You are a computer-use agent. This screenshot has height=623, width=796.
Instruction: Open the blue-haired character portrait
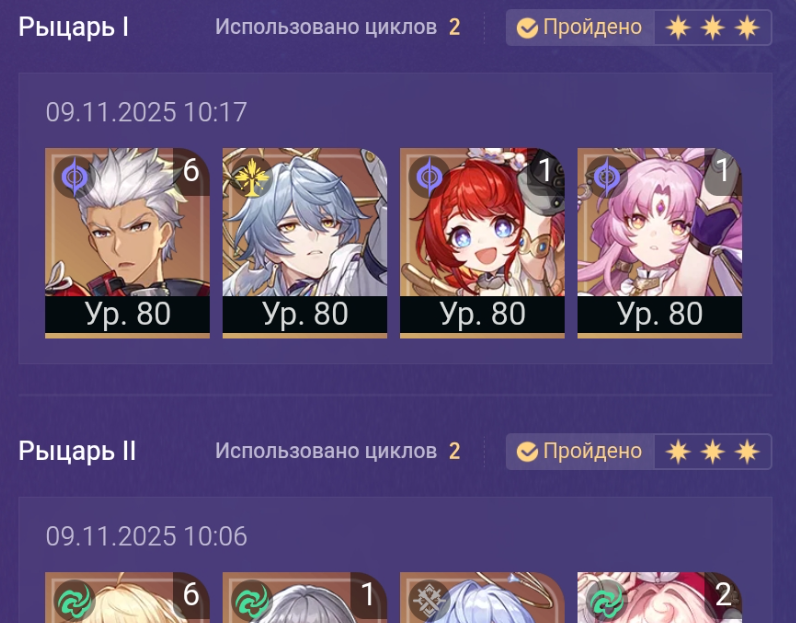pos(305,243)
